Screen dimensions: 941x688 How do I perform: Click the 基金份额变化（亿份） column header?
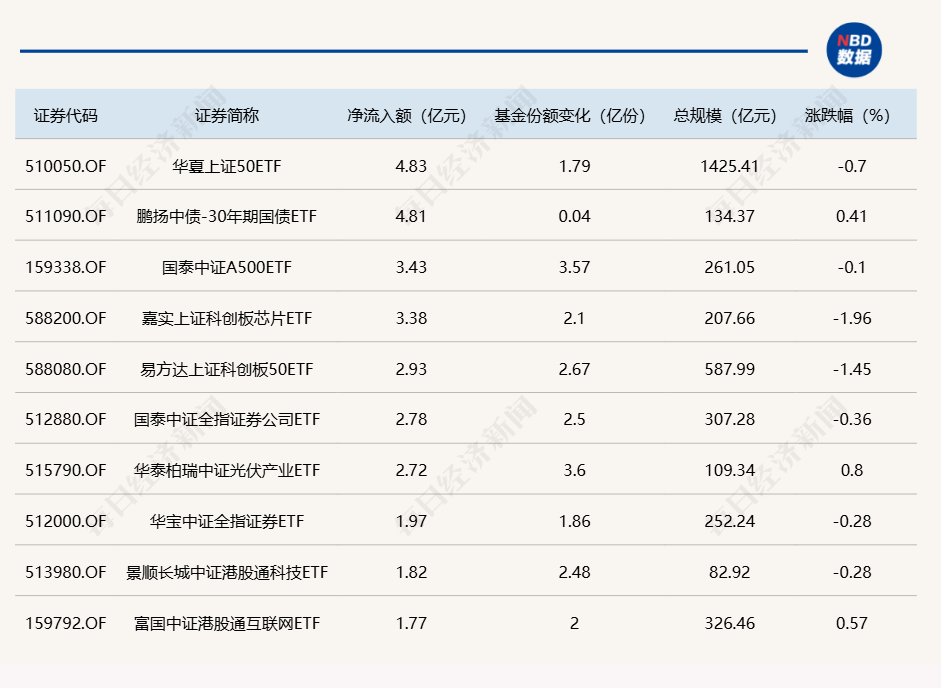click(x=573, y=115)
